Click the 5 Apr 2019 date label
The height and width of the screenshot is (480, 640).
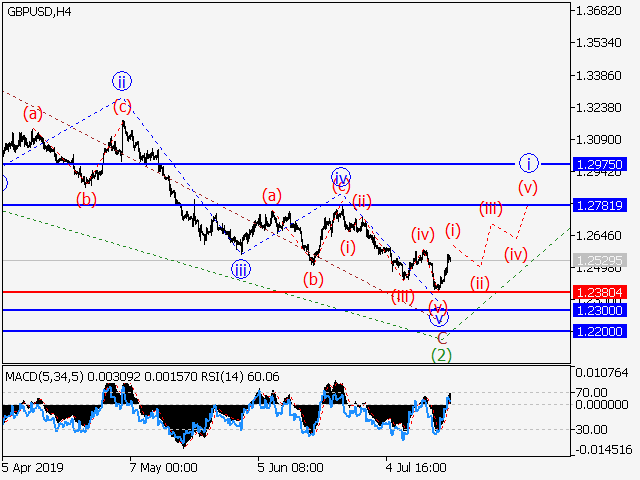33,467
